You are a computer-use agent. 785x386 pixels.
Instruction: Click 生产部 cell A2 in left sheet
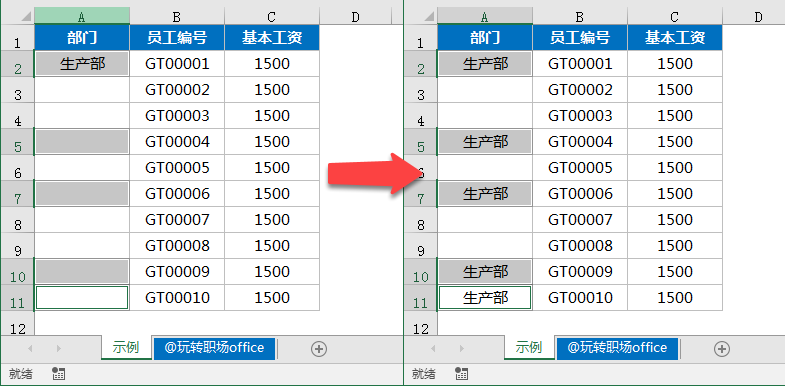click(82, 64)
